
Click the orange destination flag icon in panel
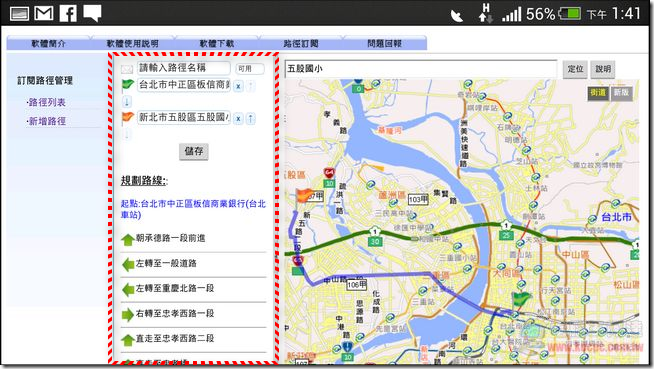click(127, 118)
